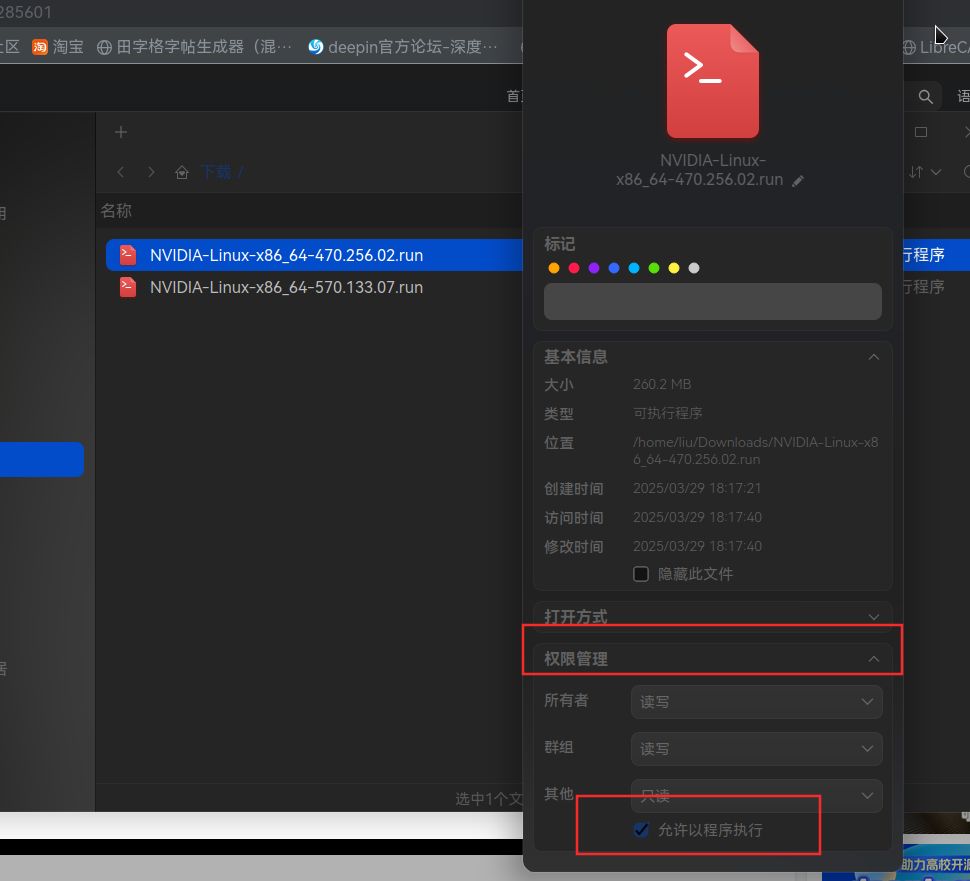Click the icon of NVIDIA-Linux-x86_64-570.133.07.run
Screen dimensions: 970x881
(x=128, y=287)
